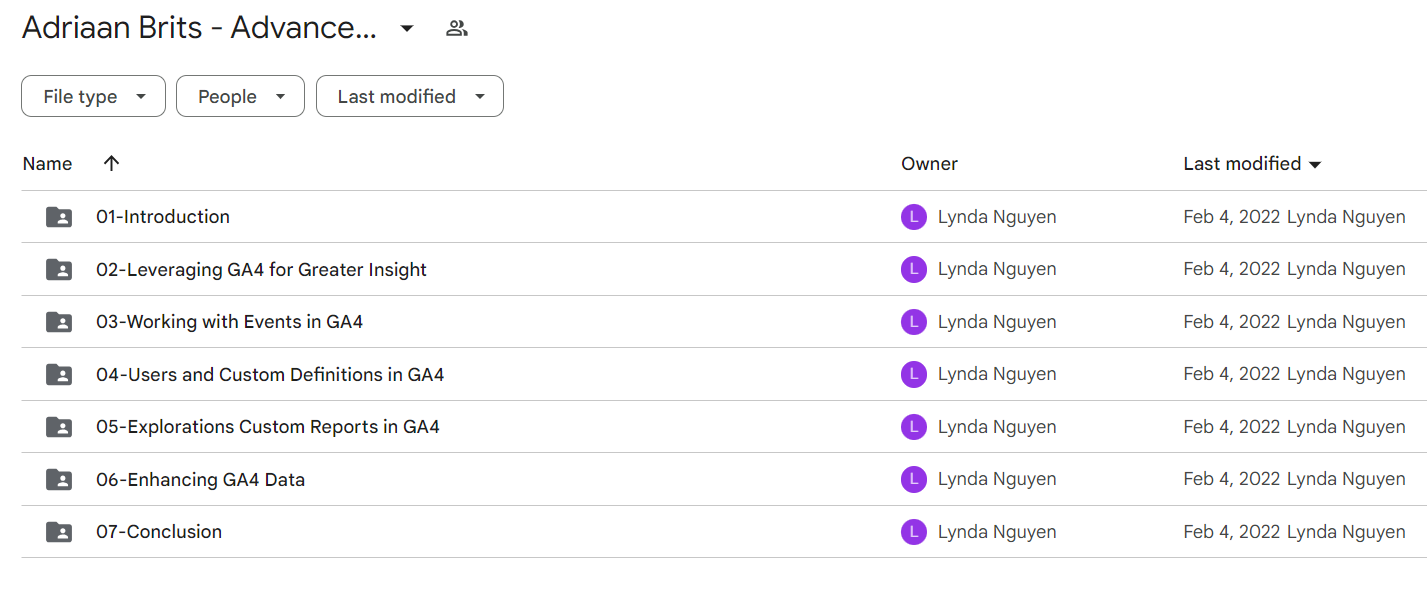Open the People filter dropdown

[240, 96]
